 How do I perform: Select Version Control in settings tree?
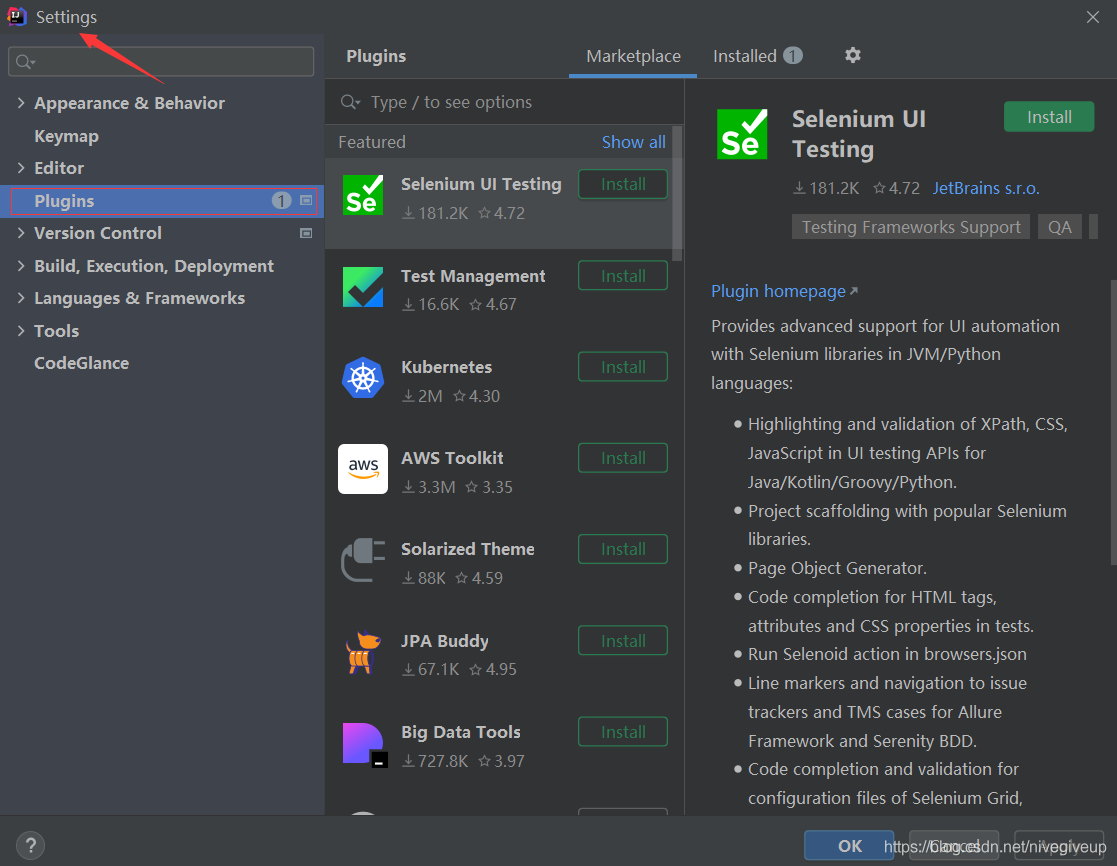pos(98,233)
